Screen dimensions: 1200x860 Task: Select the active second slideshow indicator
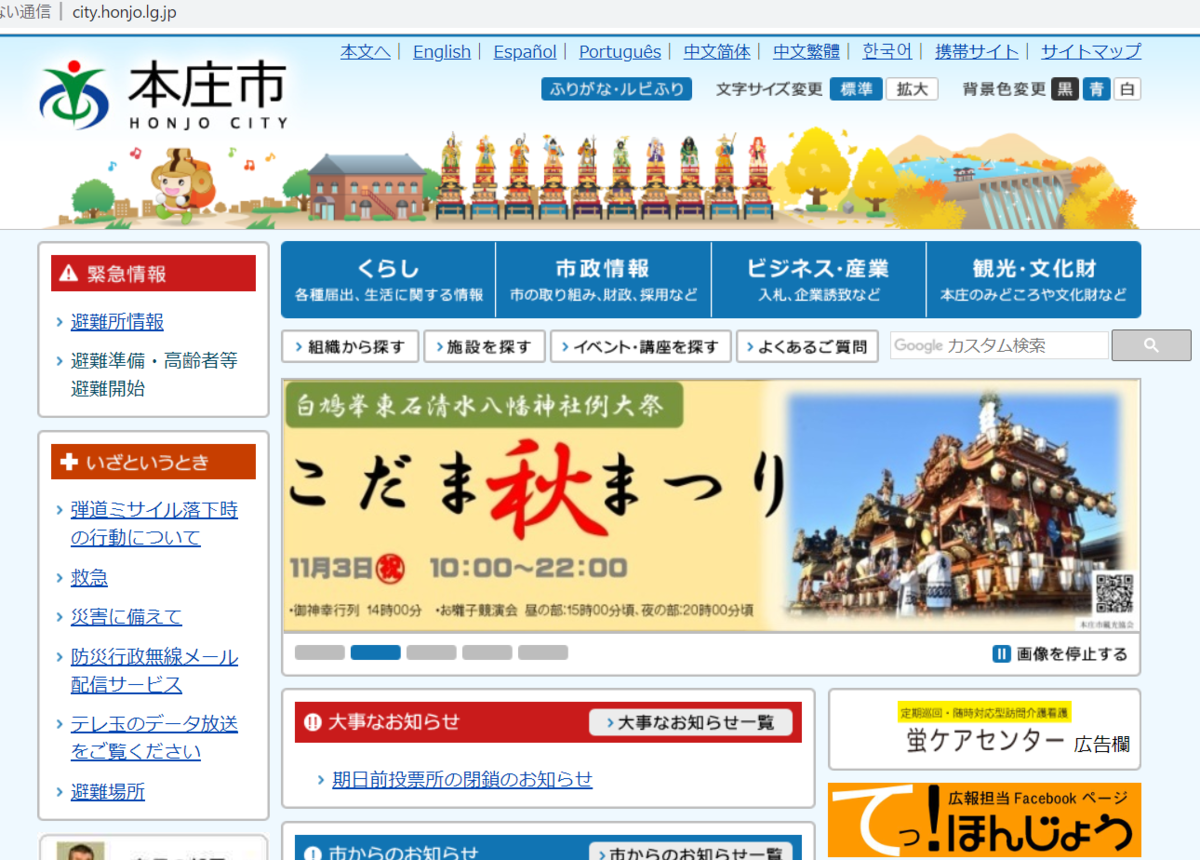click(376, 652)
